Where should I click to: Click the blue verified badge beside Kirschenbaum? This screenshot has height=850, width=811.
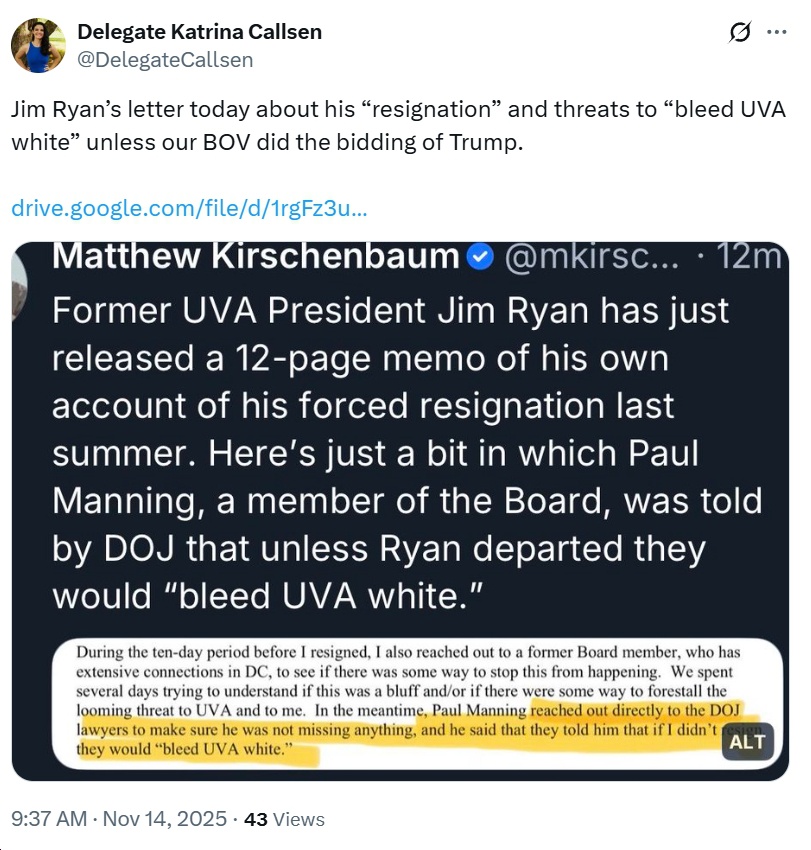tap(480, 256)
